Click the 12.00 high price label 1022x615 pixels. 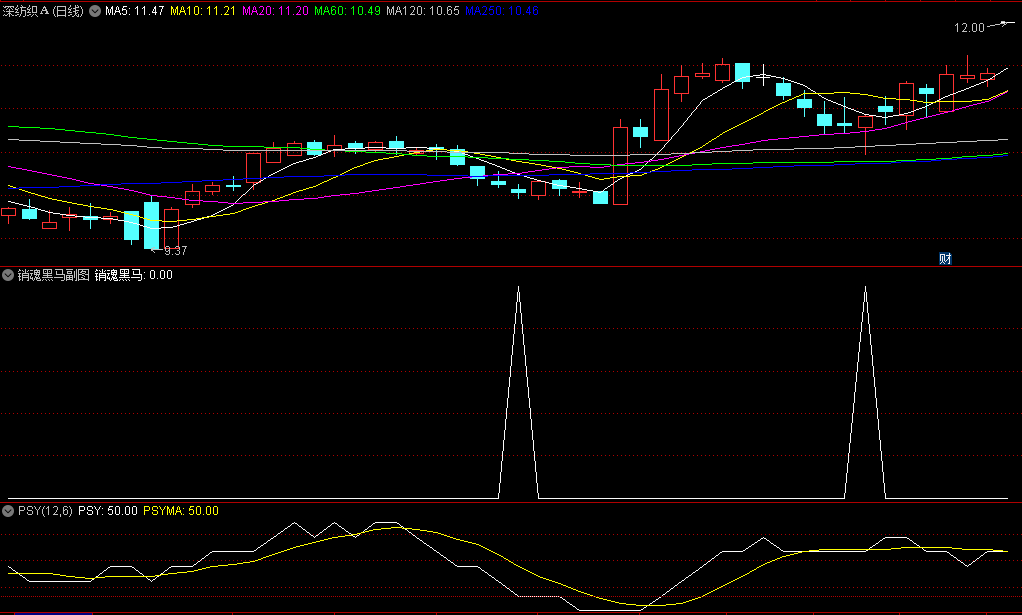pos(969,27)
